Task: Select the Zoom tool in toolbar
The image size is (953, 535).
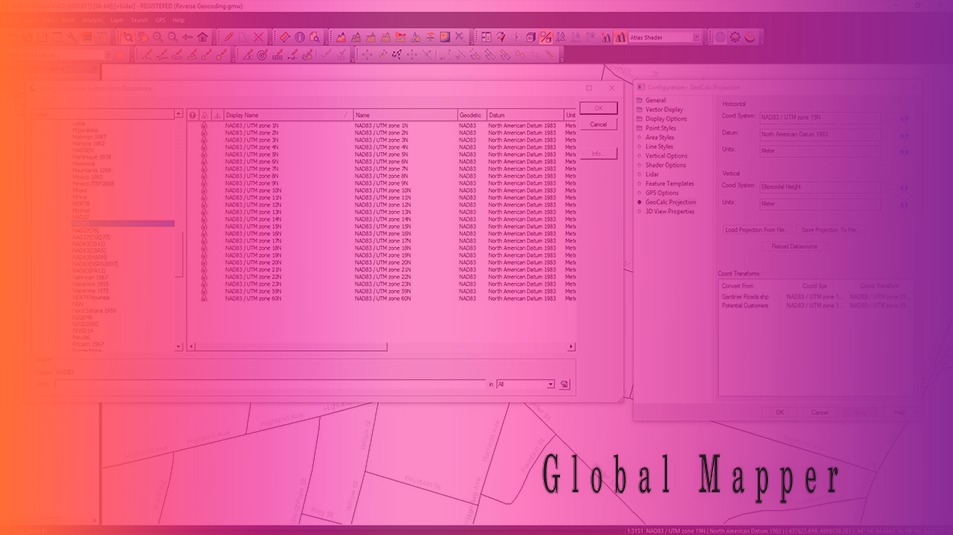Action: [x=128, y=37]
